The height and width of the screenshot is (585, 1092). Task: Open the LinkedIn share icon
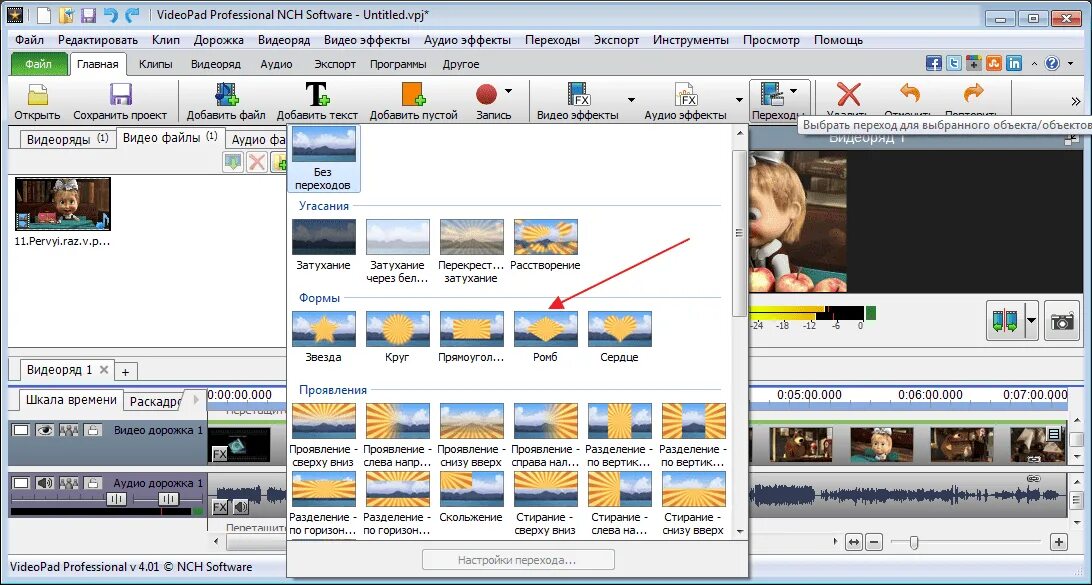(x=1015, y=63)
